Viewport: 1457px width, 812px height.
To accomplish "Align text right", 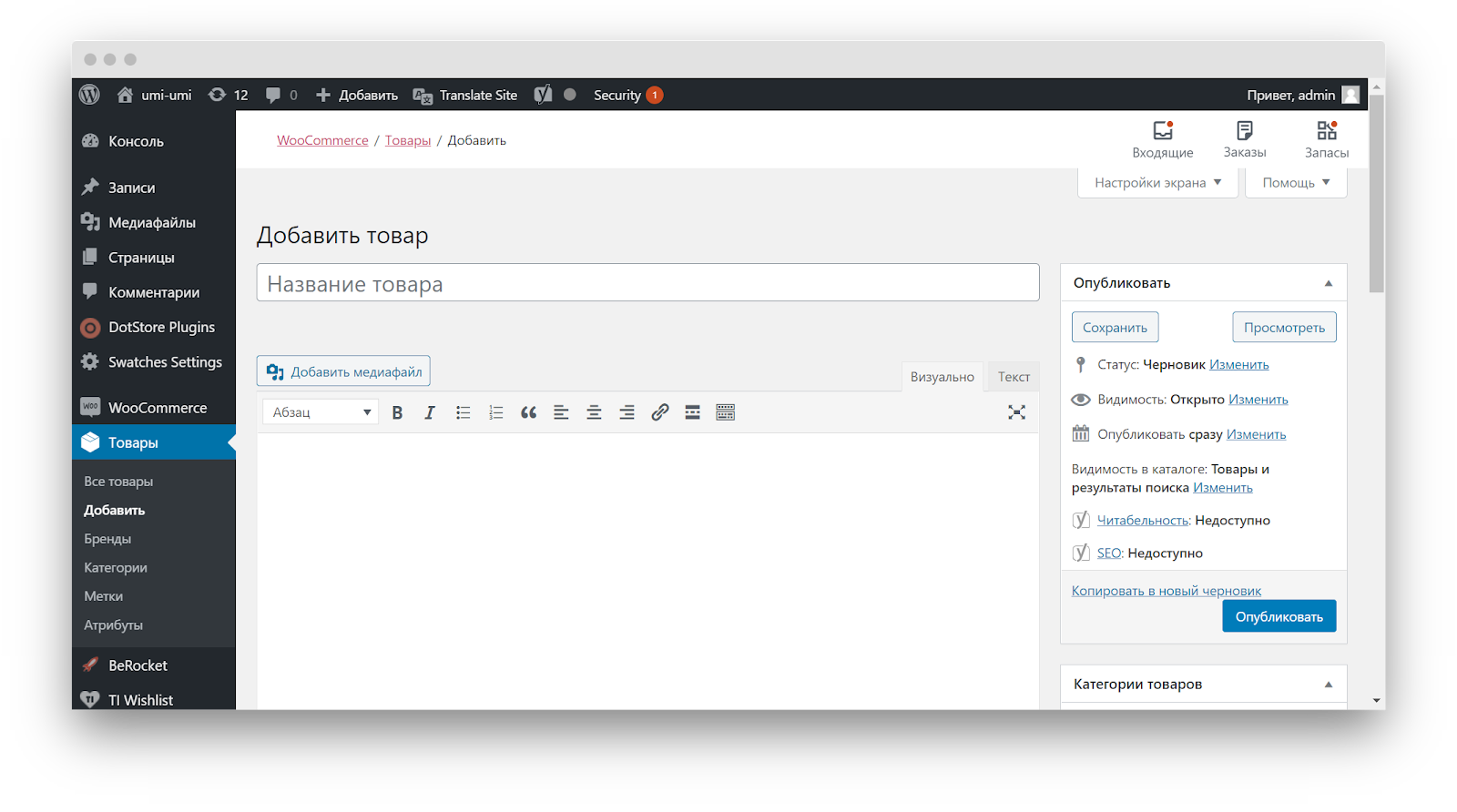I will pos(627,412).
